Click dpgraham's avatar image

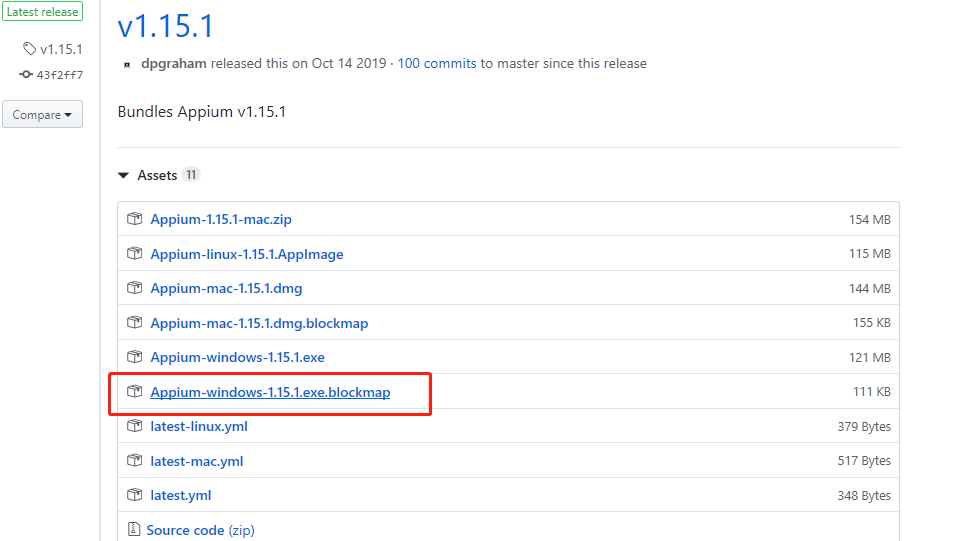[127, 64]
